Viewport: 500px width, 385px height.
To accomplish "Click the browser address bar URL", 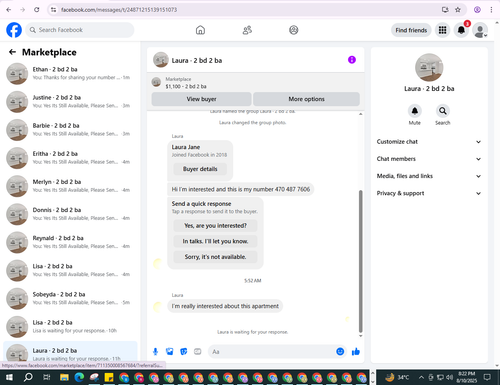I will [119, 10].
